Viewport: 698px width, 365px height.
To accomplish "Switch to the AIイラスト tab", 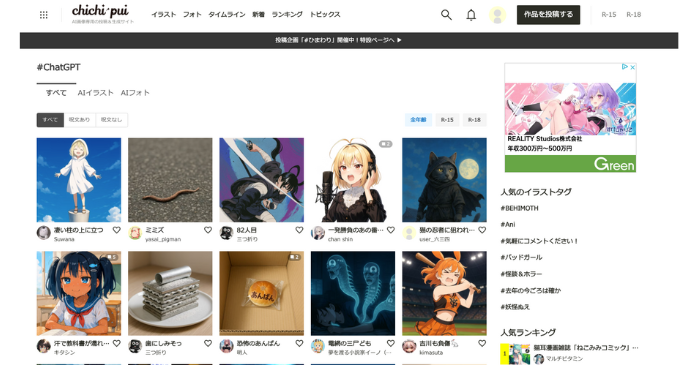I will (x=95, y=93).
